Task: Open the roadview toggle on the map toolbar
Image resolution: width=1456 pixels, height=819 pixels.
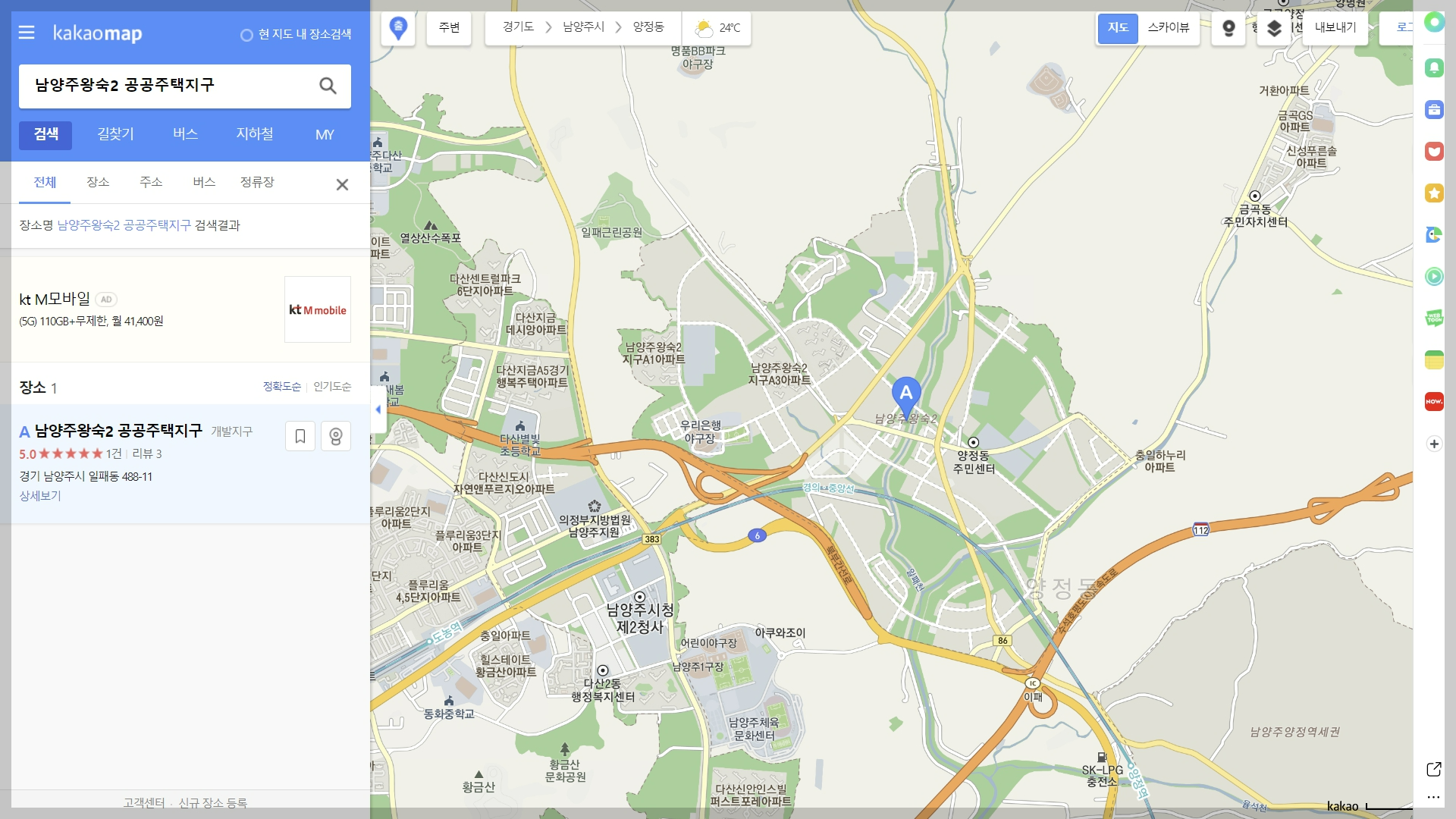Action: pyautogui.click(x=1228, y=28)
